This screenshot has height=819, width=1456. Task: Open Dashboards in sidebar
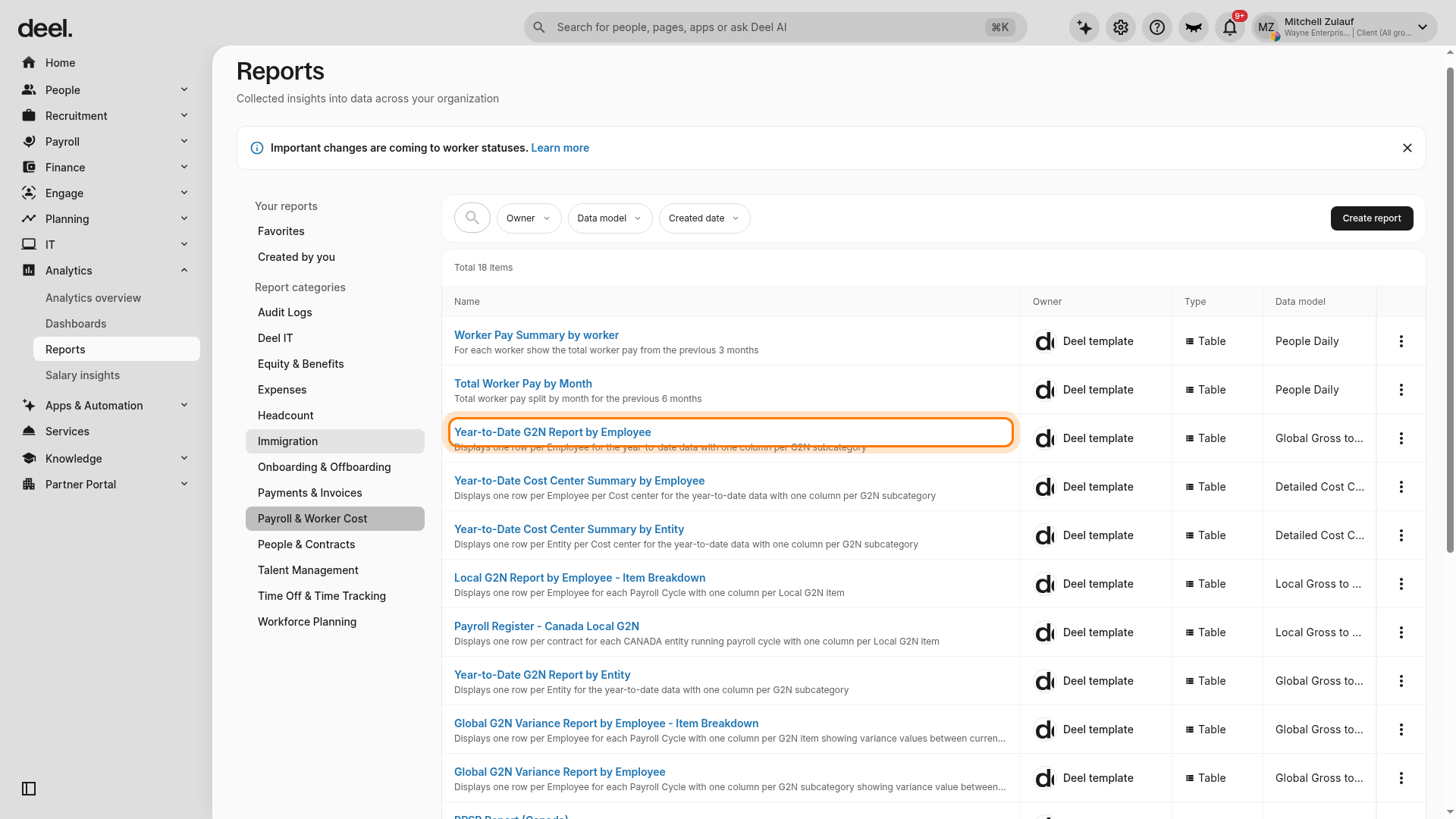click(x=76, y=324)
